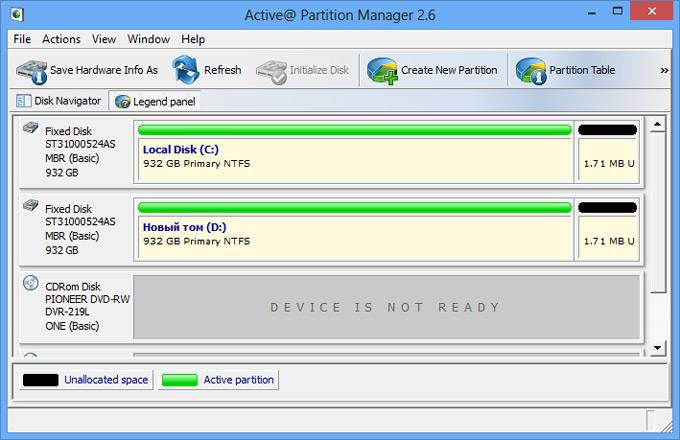Click Save Hardware Info As label
This screenshot has width=680, height=440.
(x=104, y=70)
